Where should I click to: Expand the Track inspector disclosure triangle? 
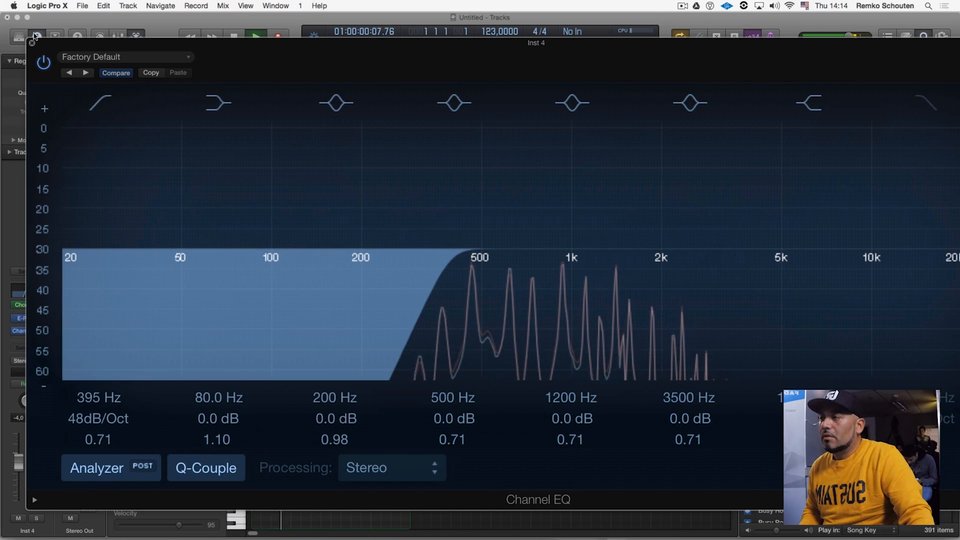tap(9, 152)
